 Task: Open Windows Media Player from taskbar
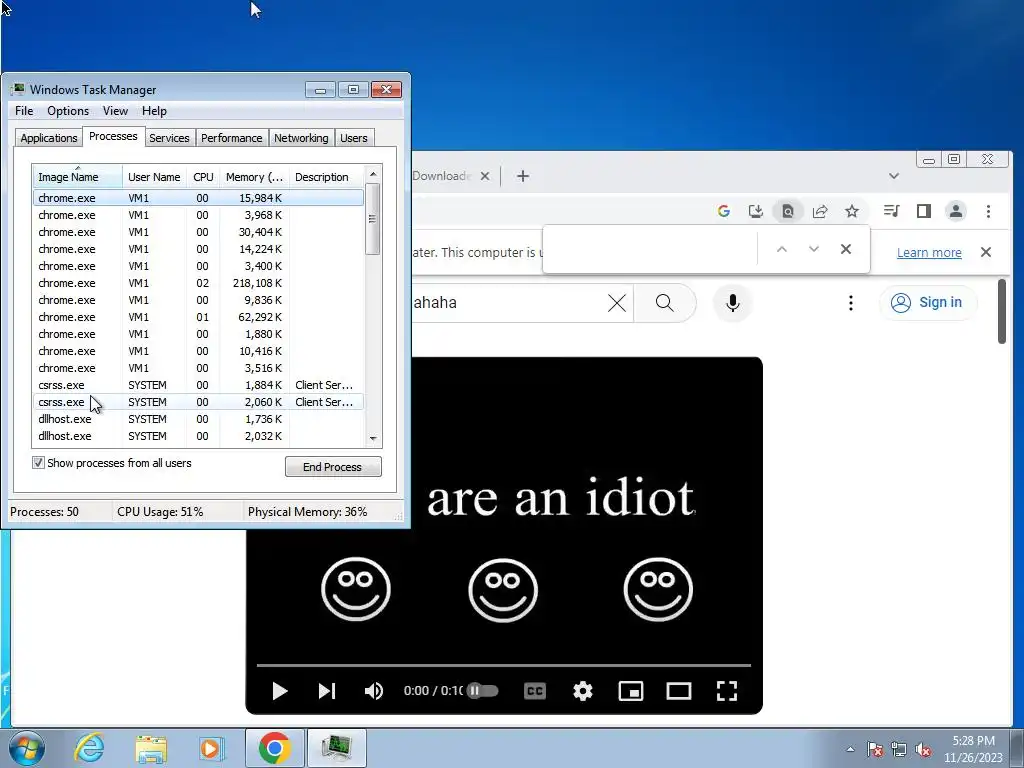pos(211,748)
